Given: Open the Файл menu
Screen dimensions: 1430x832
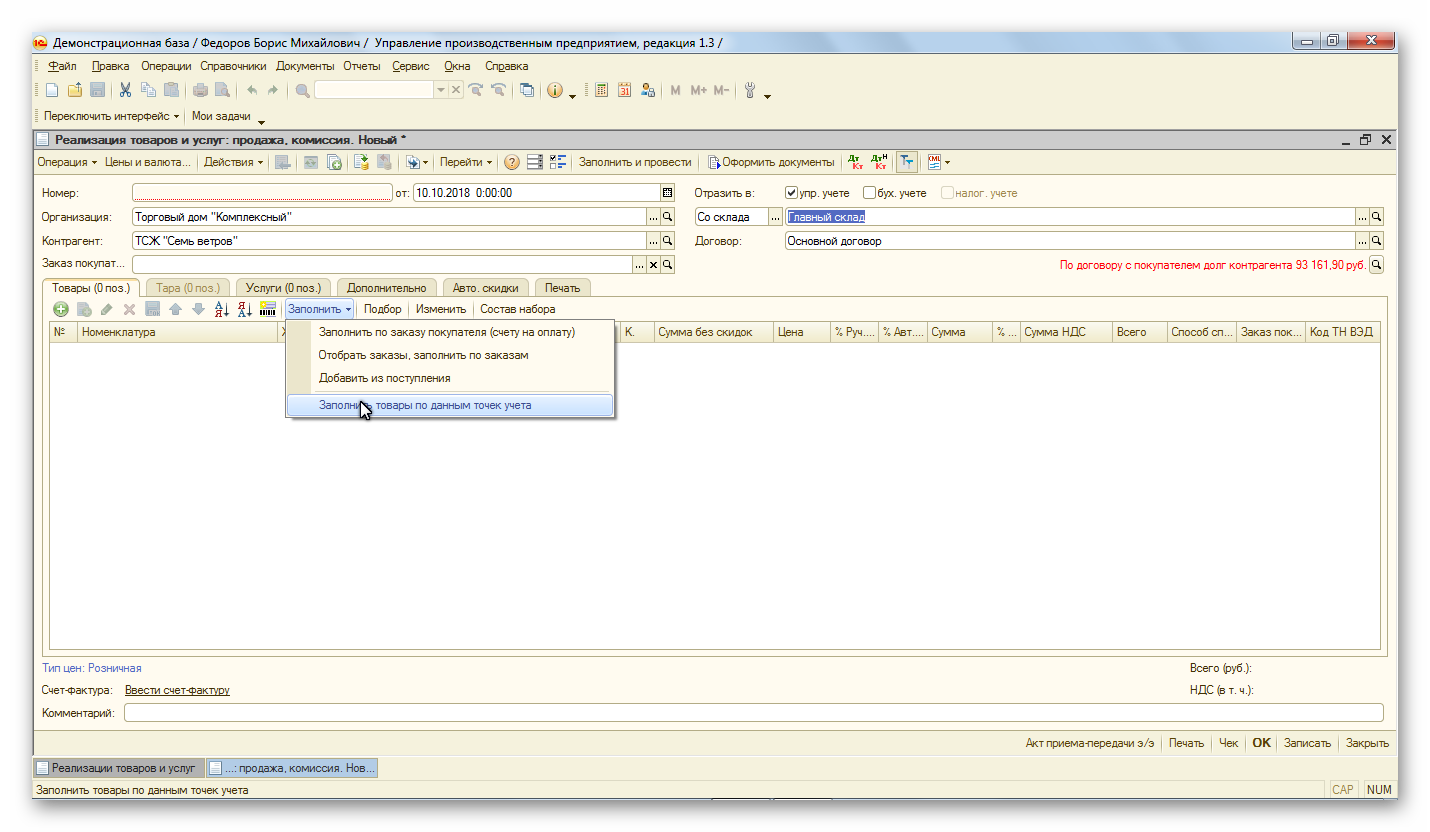Looking at the screenshot, I should [62, 66].
